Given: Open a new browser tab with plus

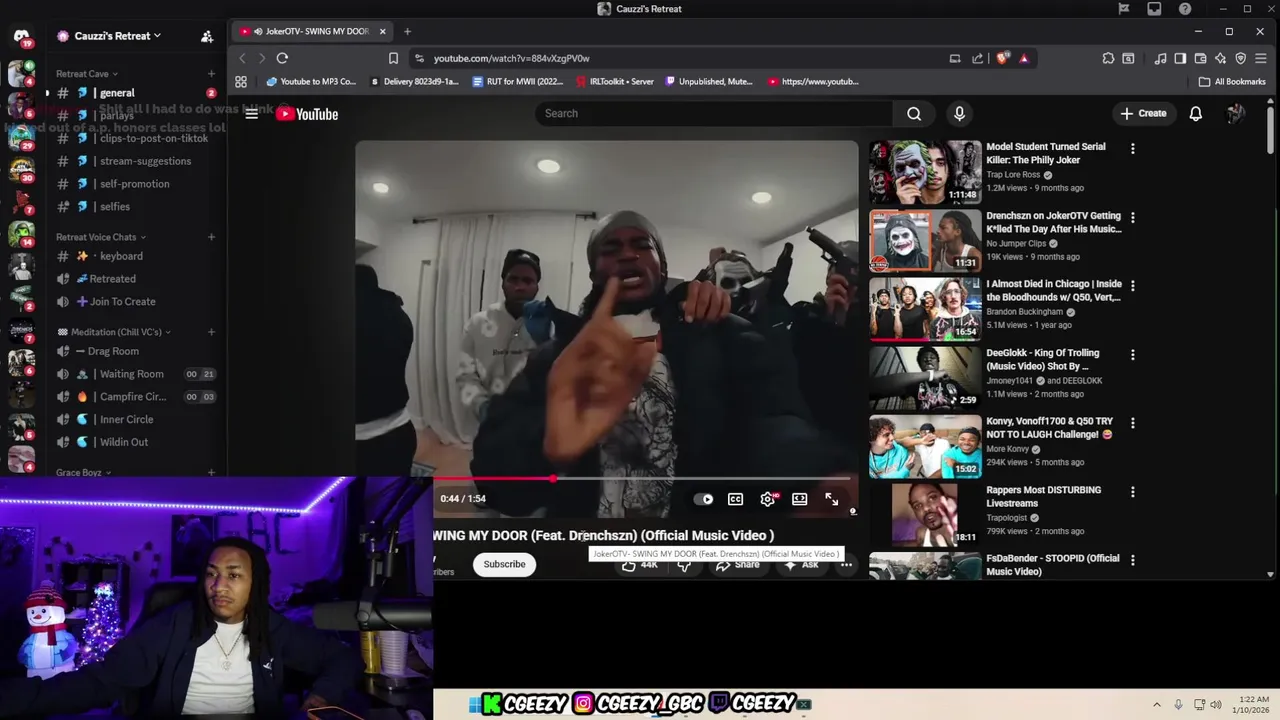Looking at the screenshot, I should point(407,31).
